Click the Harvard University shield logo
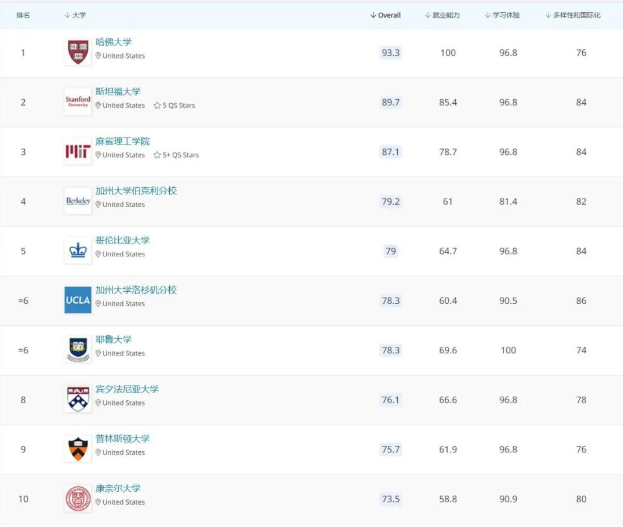Screen dimensions: 623x527 coord(78,52)
